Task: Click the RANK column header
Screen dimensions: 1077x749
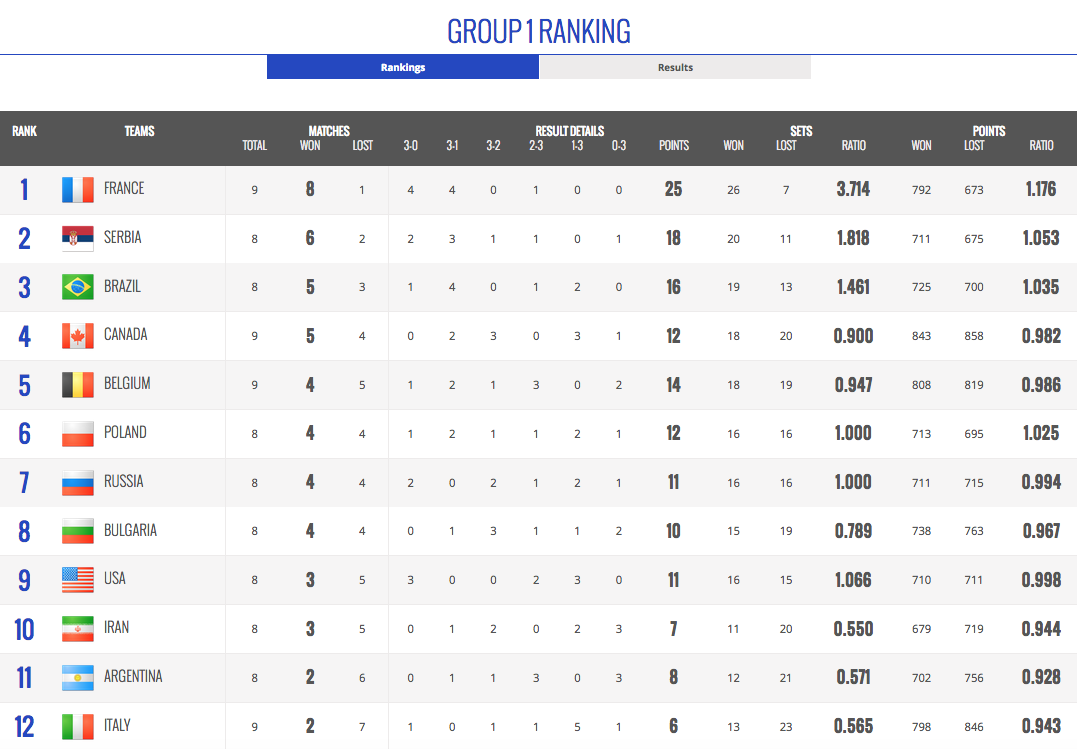Action: coord(25,131)
